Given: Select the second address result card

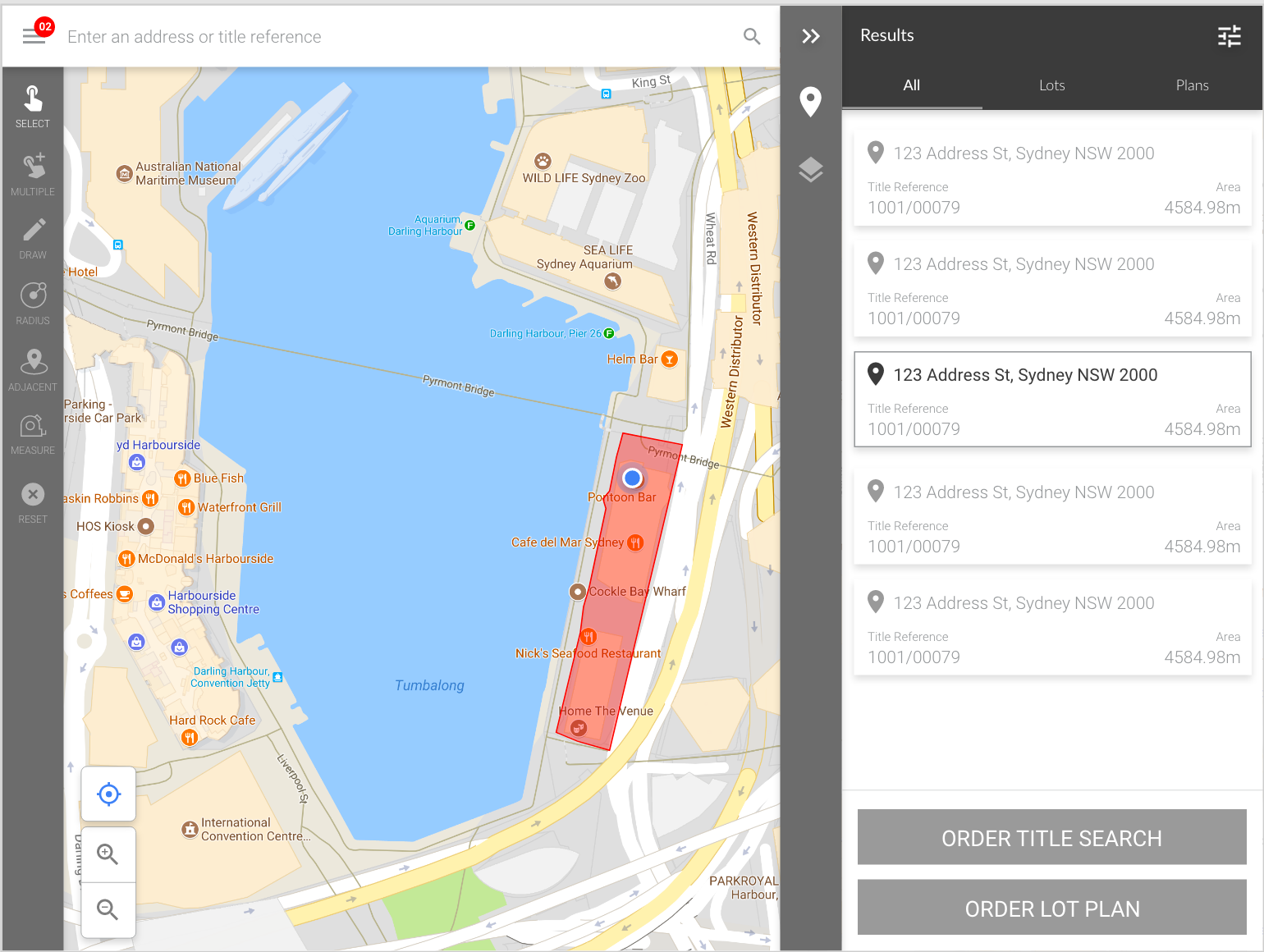Looking at the screenshot, I should [x=1053, y=288].
